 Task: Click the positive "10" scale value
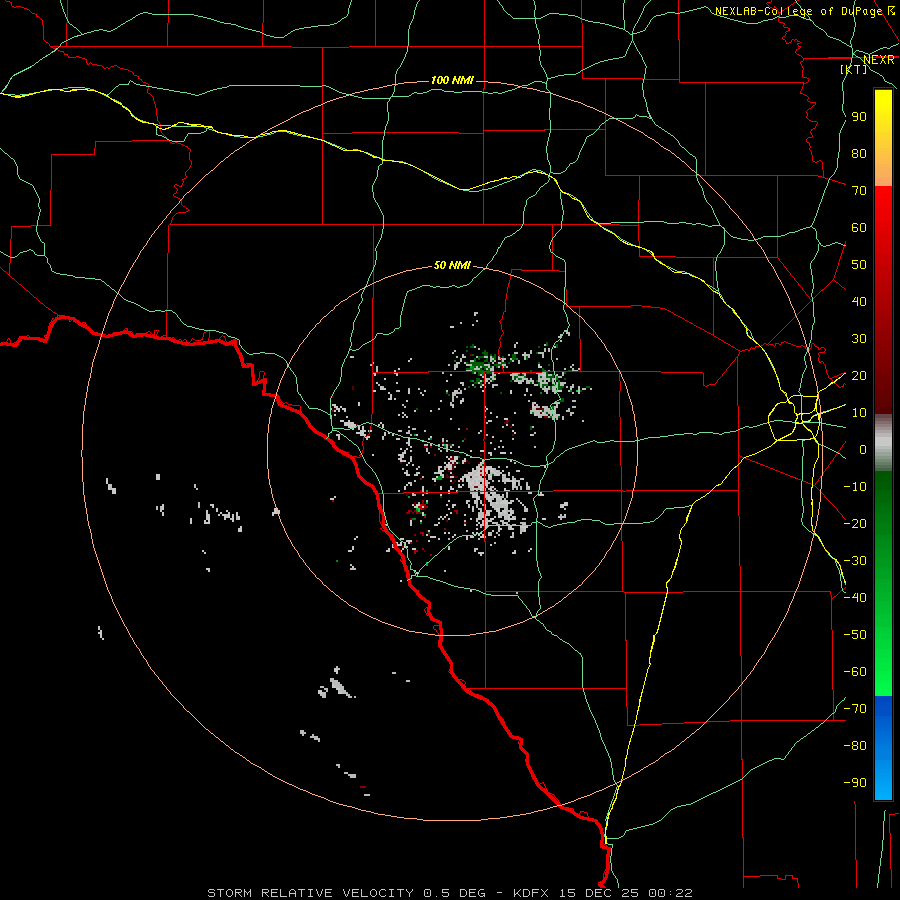(859, 413)
